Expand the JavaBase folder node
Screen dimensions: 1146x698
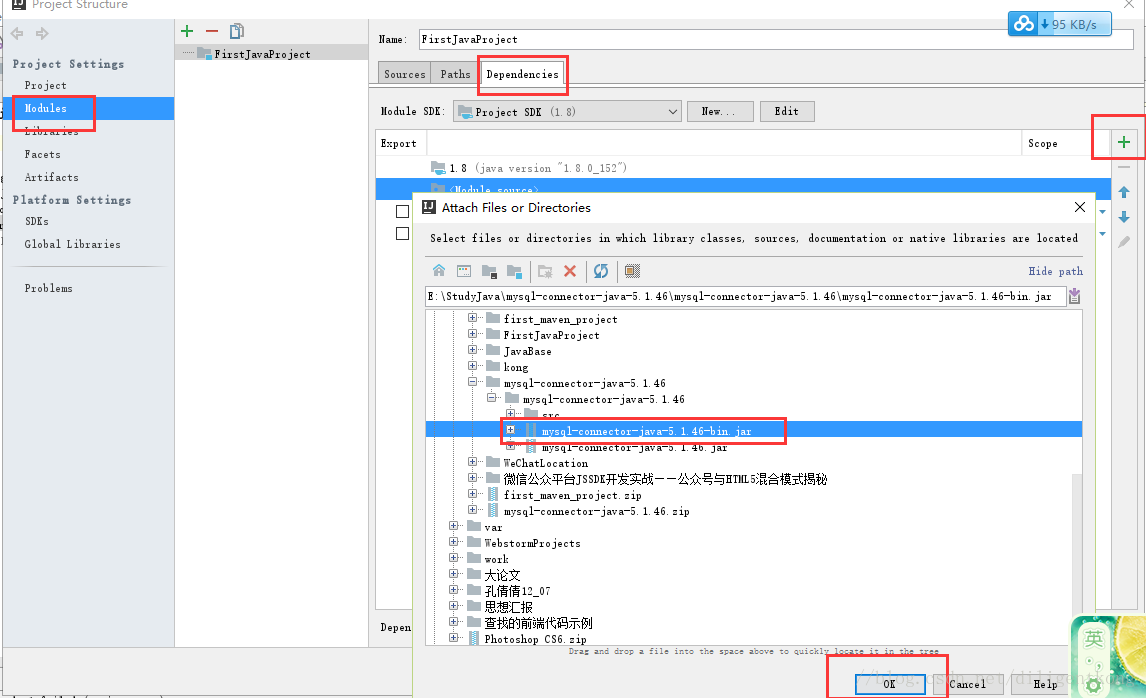[472, 350]
